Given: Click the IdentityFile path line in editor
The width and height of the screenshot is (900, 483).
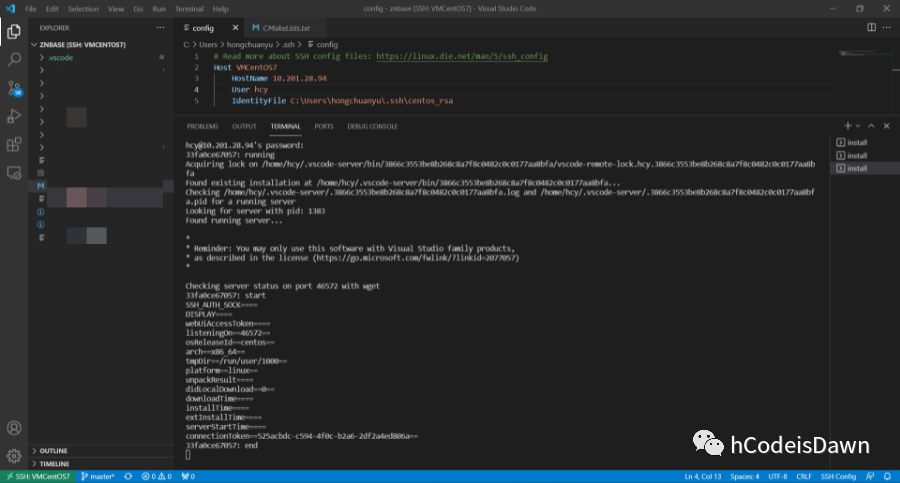Looking at the screenshot, I should coord(342,101).
